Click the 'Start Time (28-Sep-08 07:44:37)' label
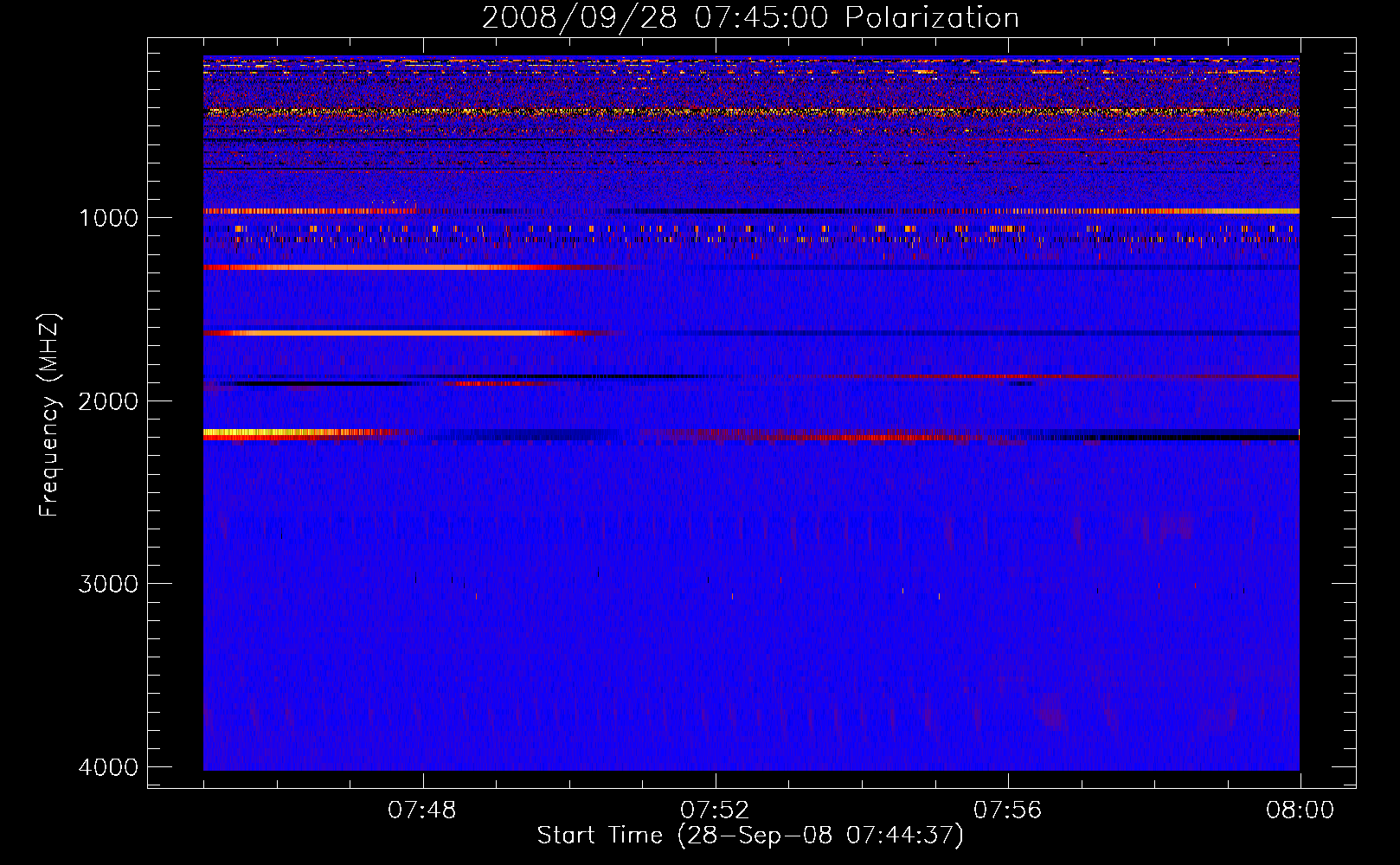The height and width of the screenshot is (865, 1400). pyautogui.click(x=750, y=836)
